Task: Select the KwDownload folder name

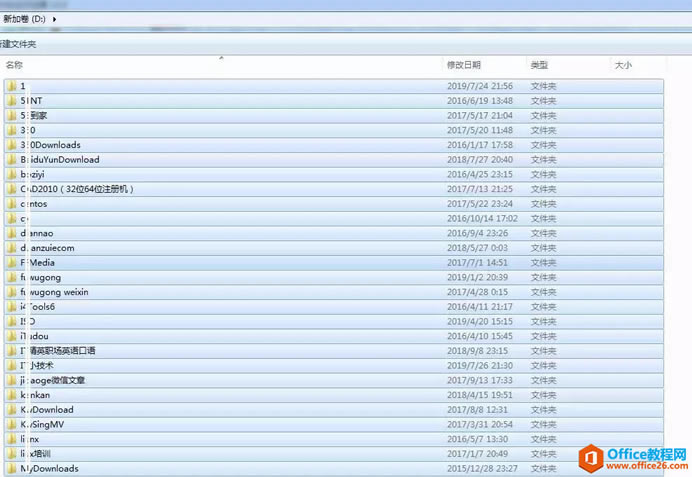Action: coord(47,409)
